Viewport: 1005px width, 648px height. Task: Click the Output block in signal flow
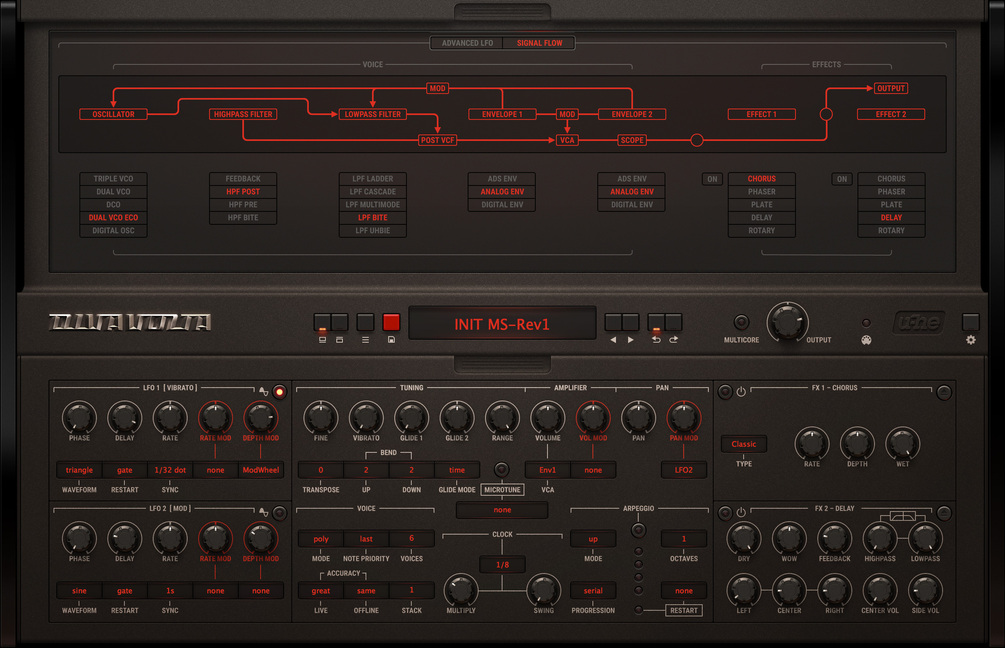(x=891, y=88)
